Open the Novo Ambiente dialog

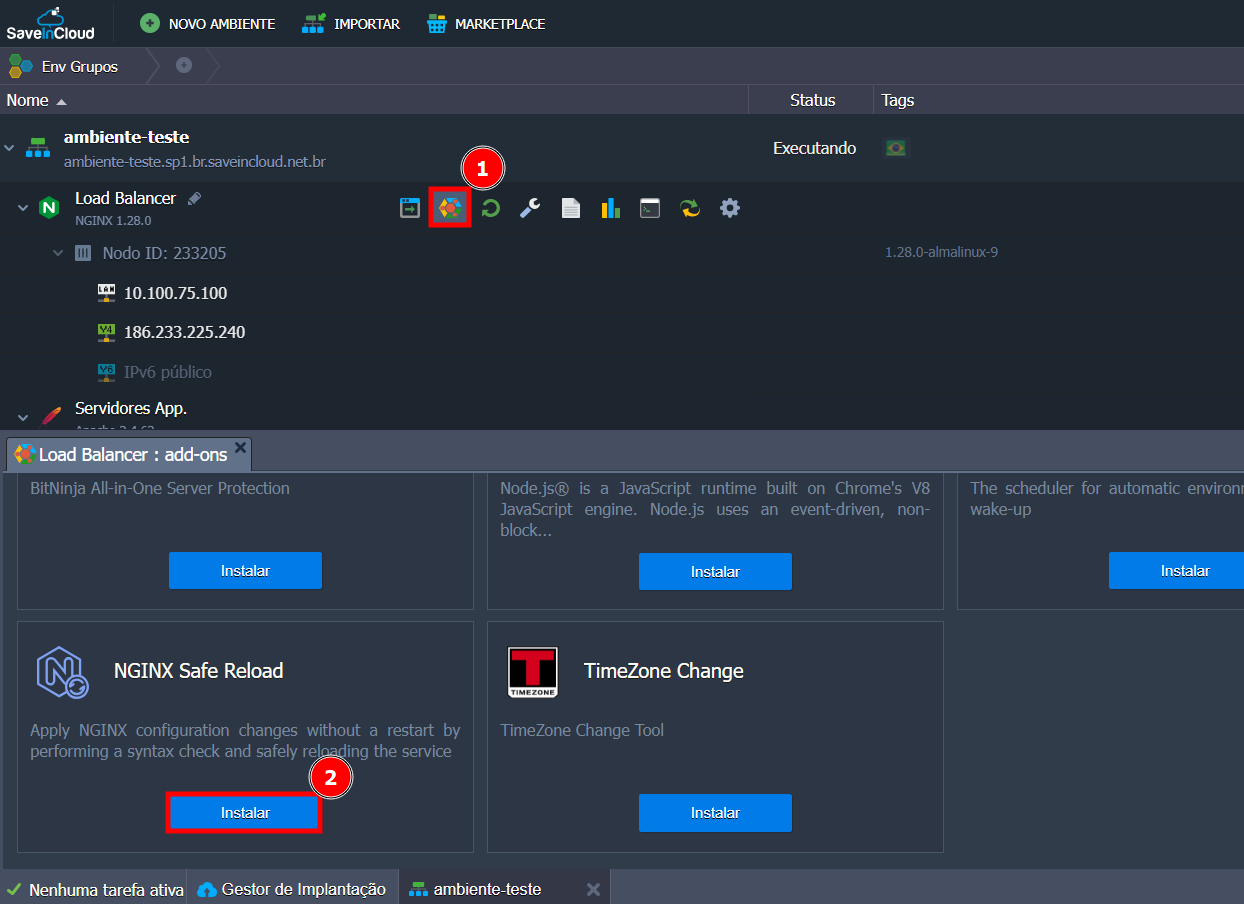[207, 24]
